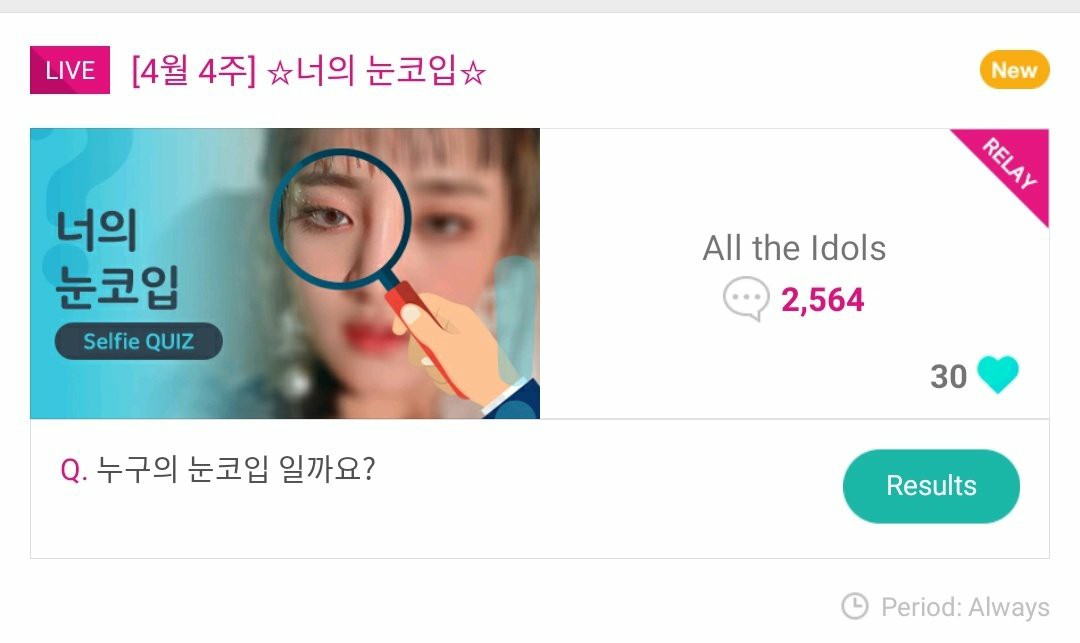Image resolution: width=1080 pixels, height=643 pixels.
Task: Tap the Period: Always text
Action: [965, 607]
